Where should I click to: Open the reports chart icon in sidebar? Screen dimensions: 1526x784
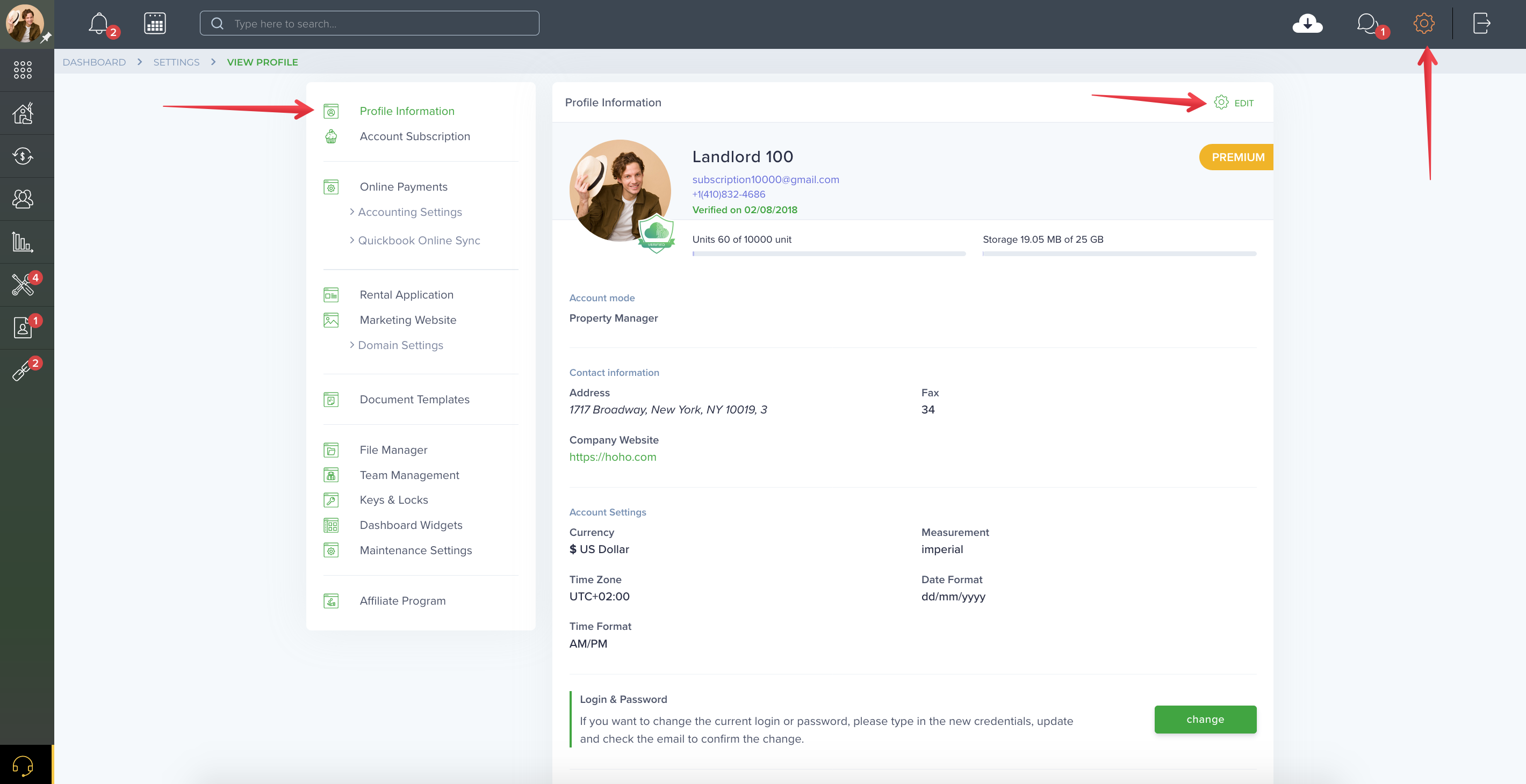[23, 242]
